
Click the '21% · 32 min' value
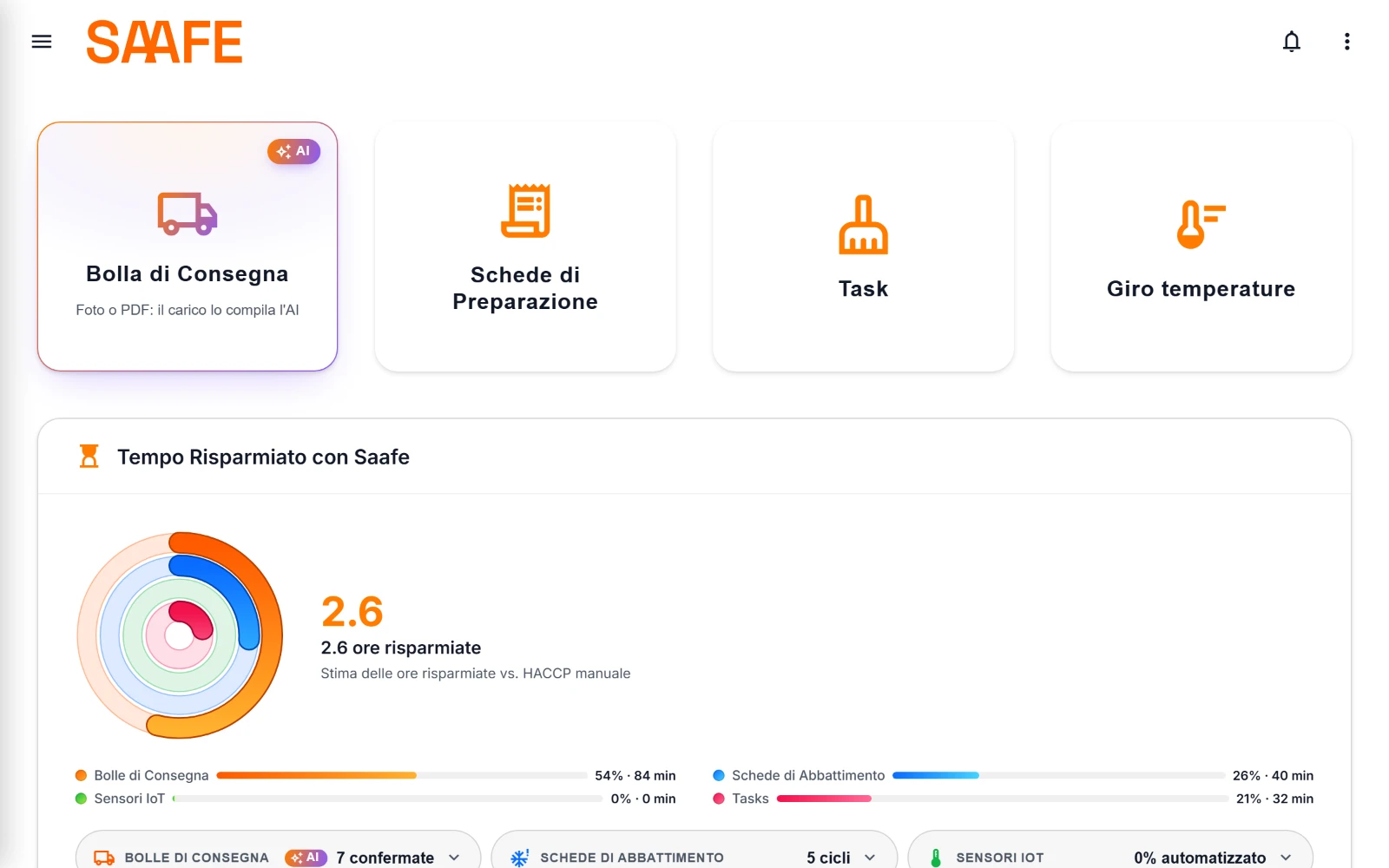1274,799
